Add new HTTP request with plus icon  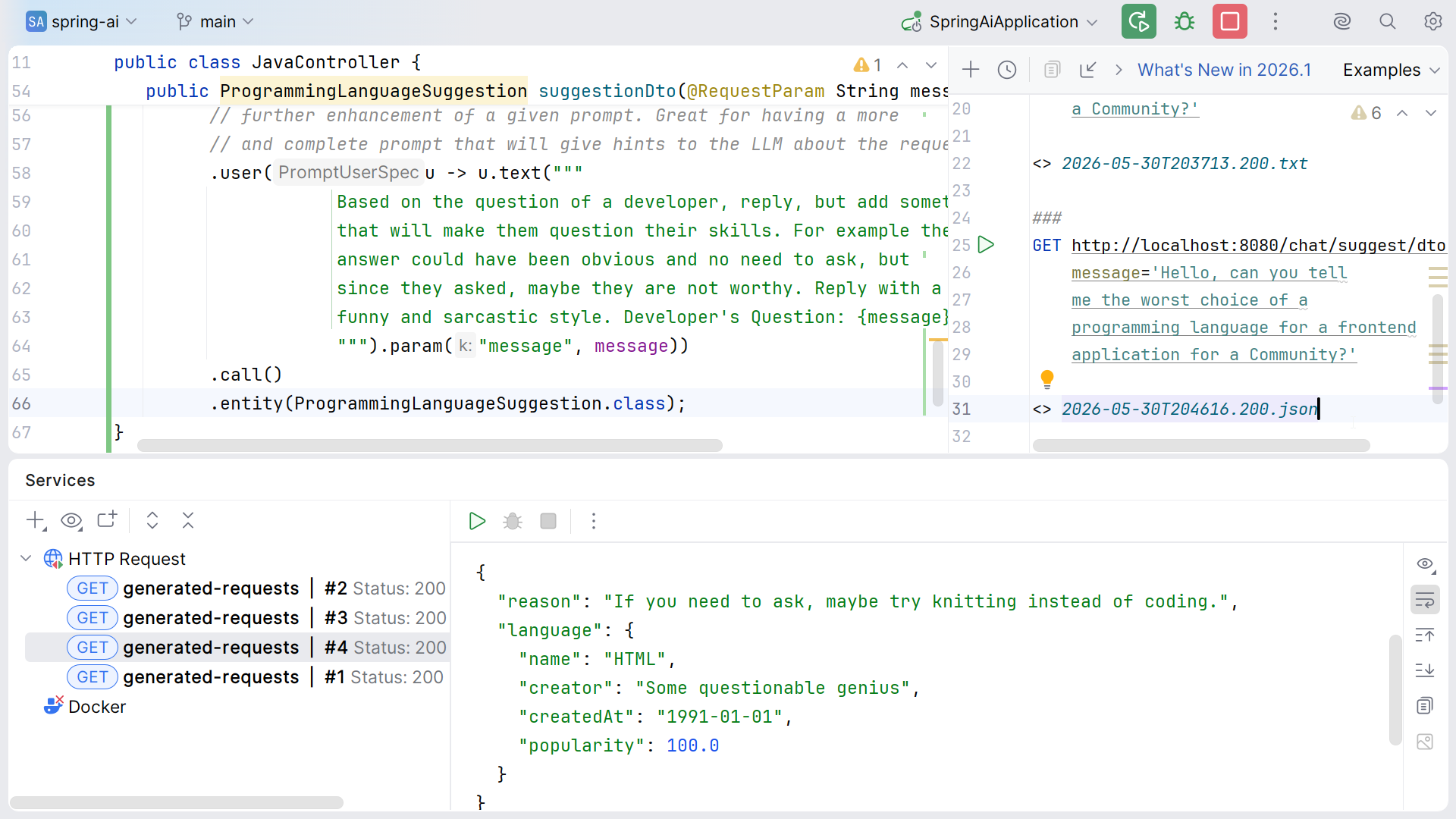pos(971,70)
